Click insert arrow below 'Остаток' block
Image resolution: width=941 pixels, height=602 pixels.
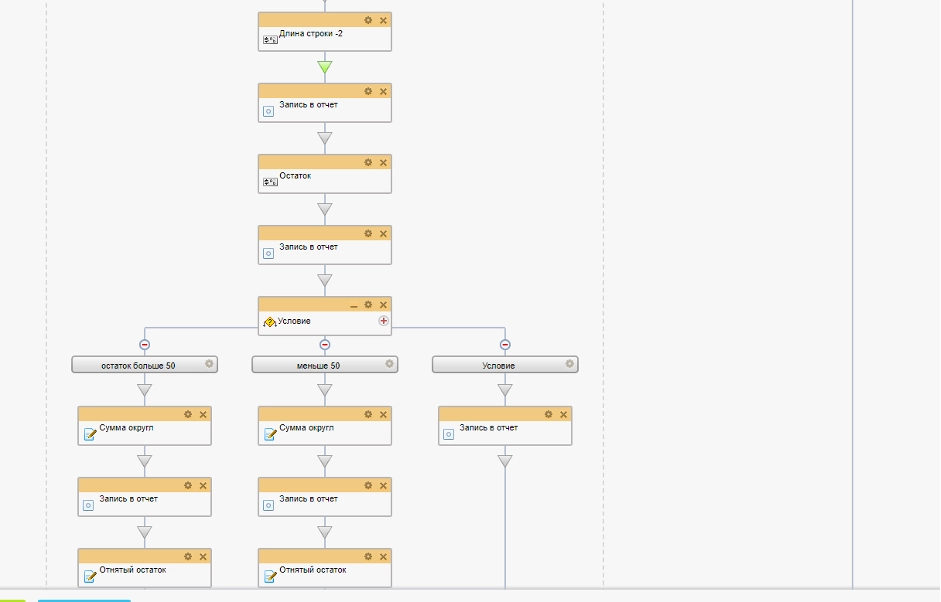(324, 210)
